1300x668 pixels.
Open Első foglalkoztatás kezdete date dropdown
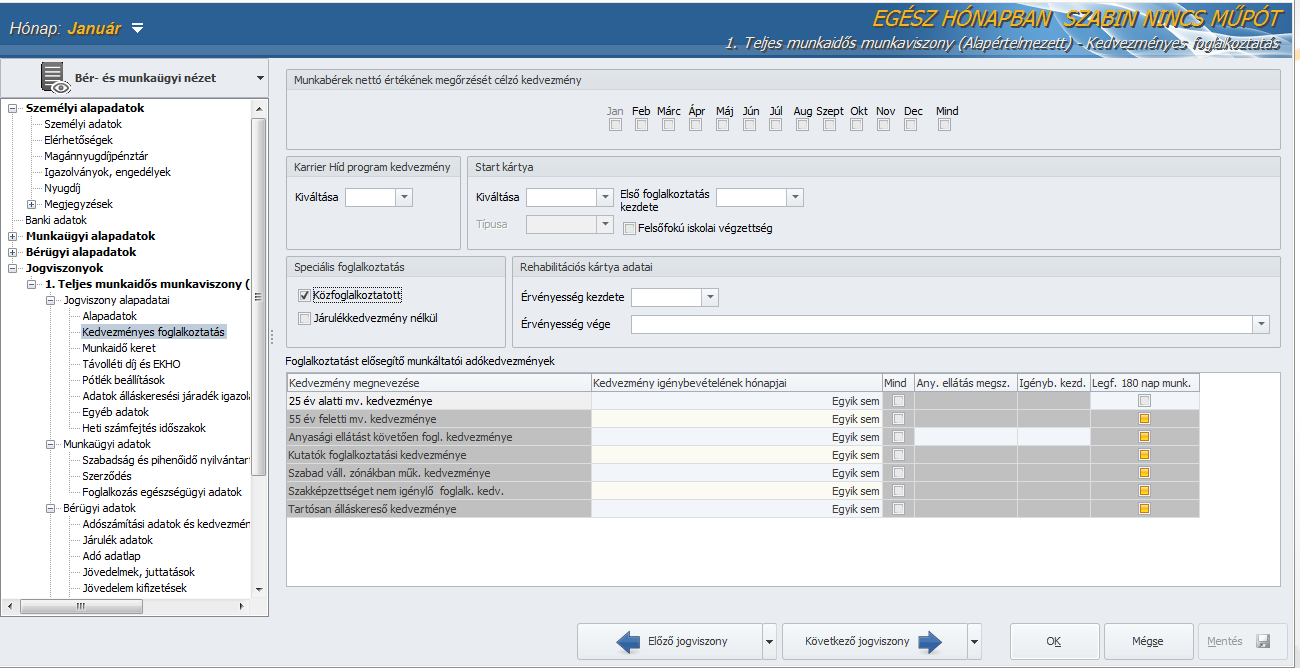(795, 198)
